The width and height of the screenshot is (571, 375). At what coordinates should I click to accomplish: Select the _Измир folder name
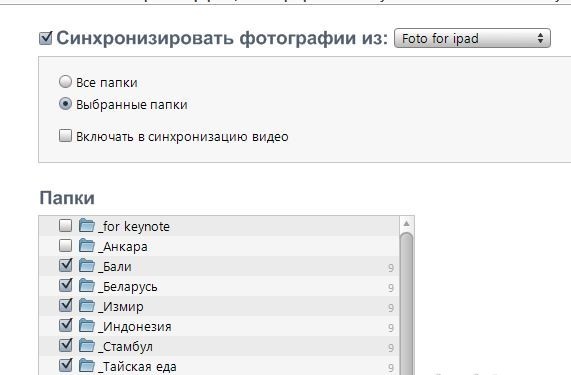click(x=121, y=307)
